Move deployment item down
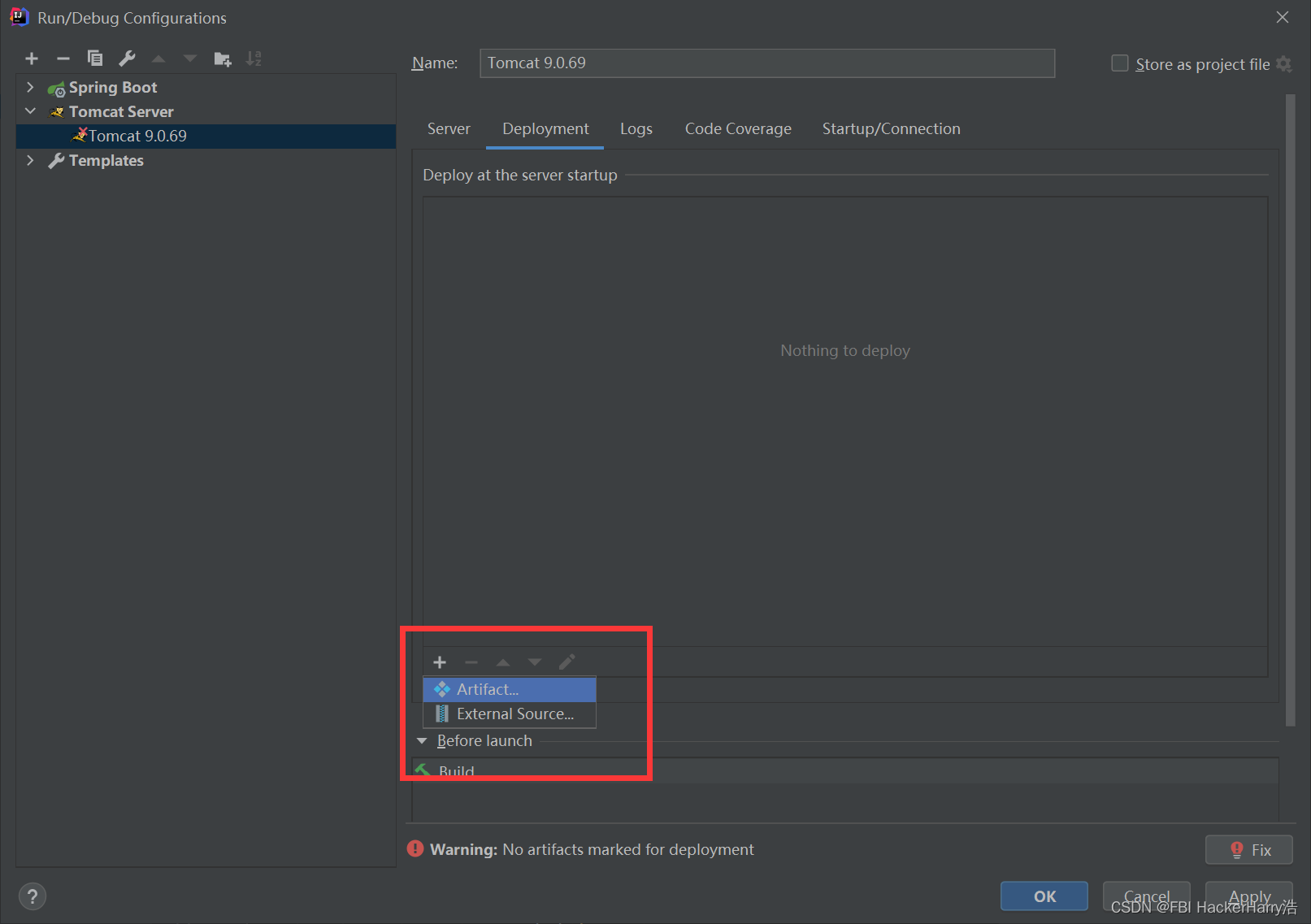The height and width of the screenshot is (924, 1311). (x=535, y=662)
